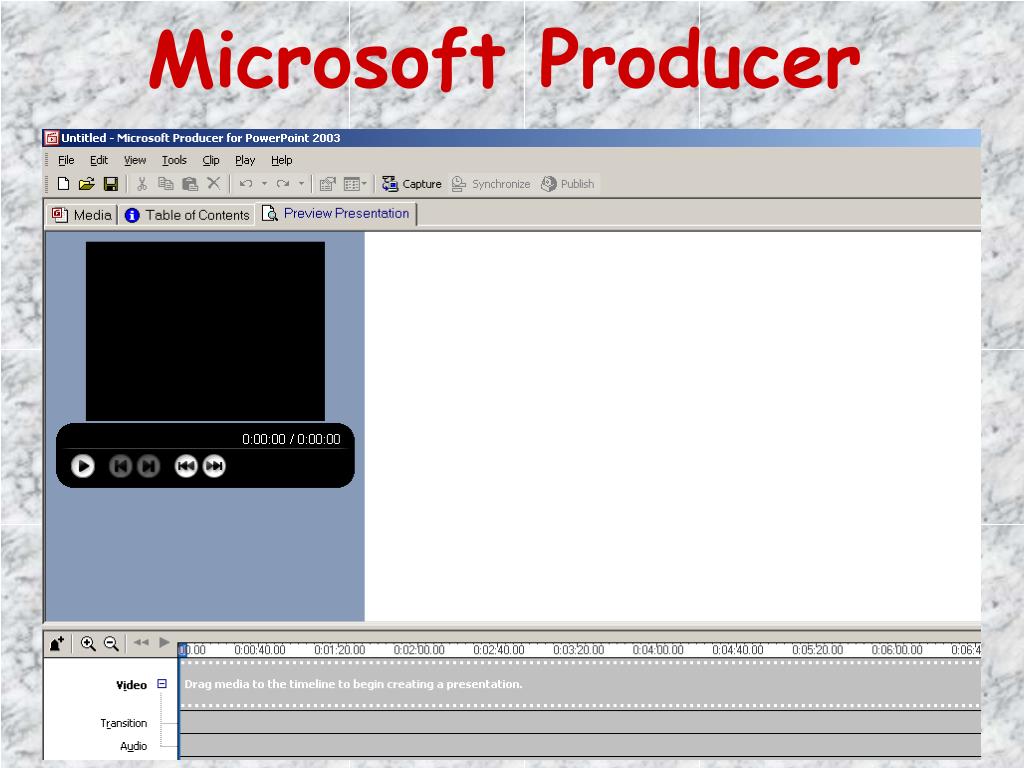The width and height of the screenshot is (1024, 768).
Task: Click the Next Frame player button
Action: pyautogui.click(x=149, y=466)
